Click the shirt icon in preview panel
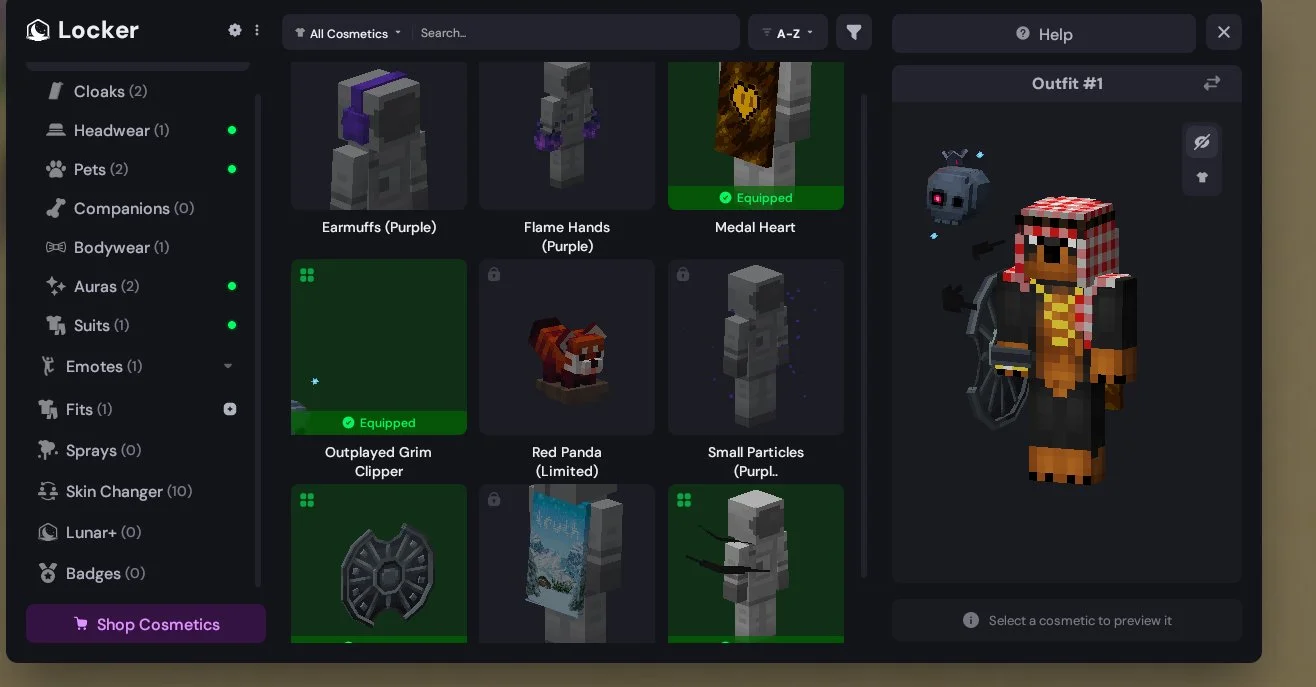 pos(1202,178)
